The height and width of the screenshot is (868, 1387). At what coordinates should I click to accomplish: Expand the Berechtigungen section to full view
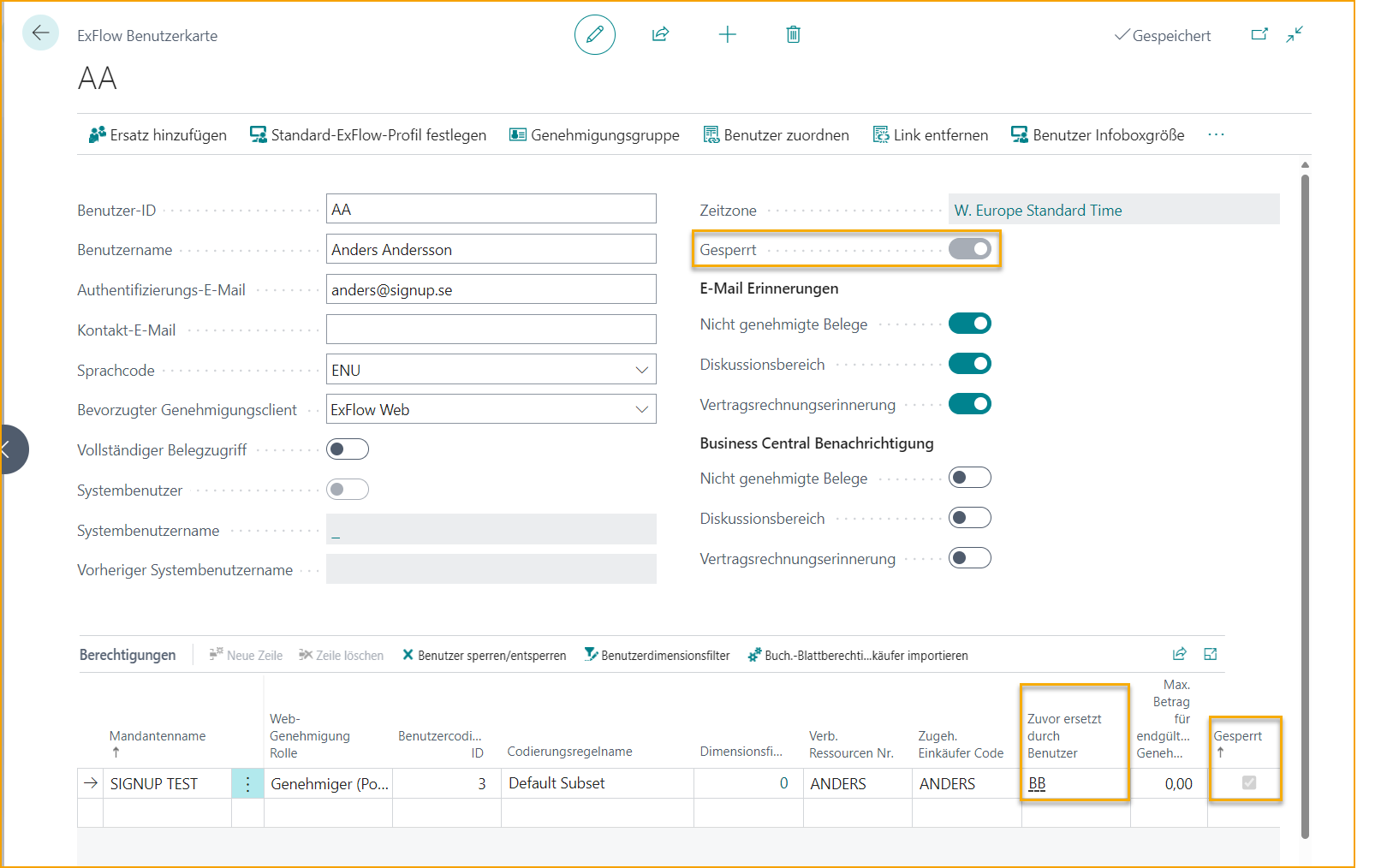click(x=1211, y=654)
